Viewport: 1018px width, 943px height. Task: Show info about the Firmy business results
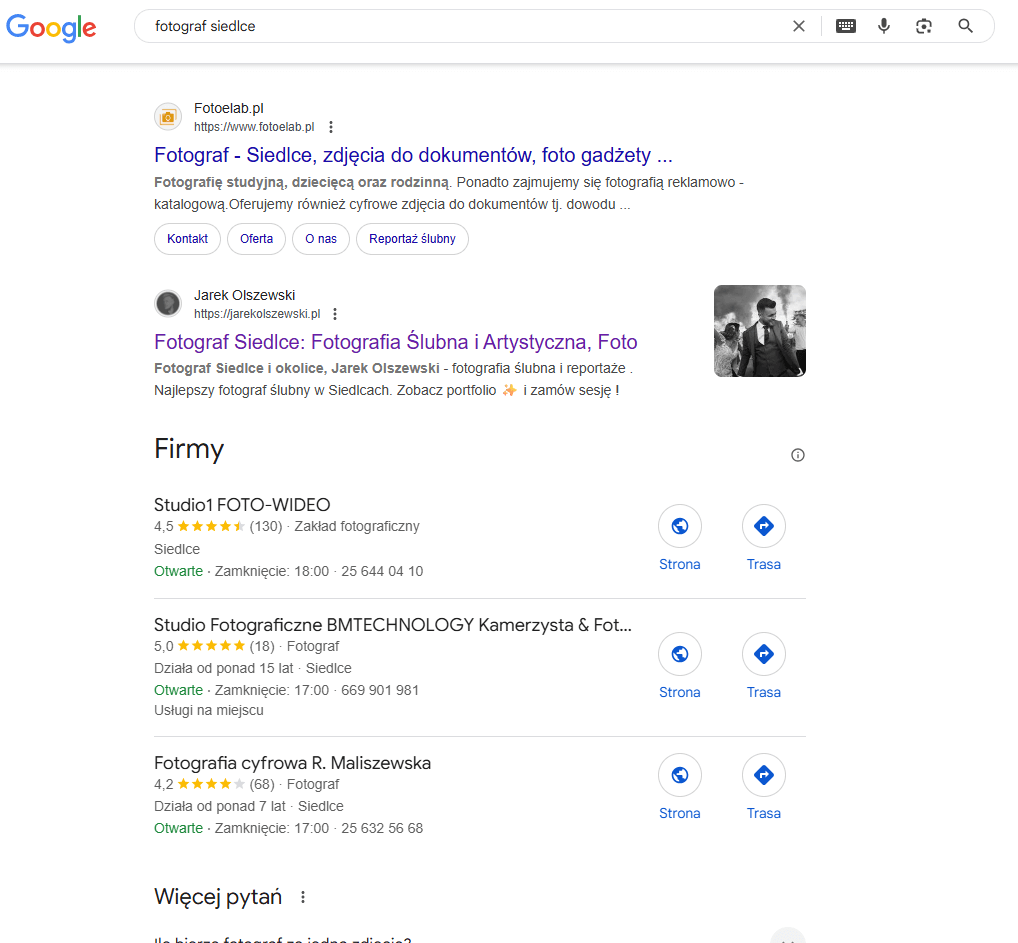(798, 455)
